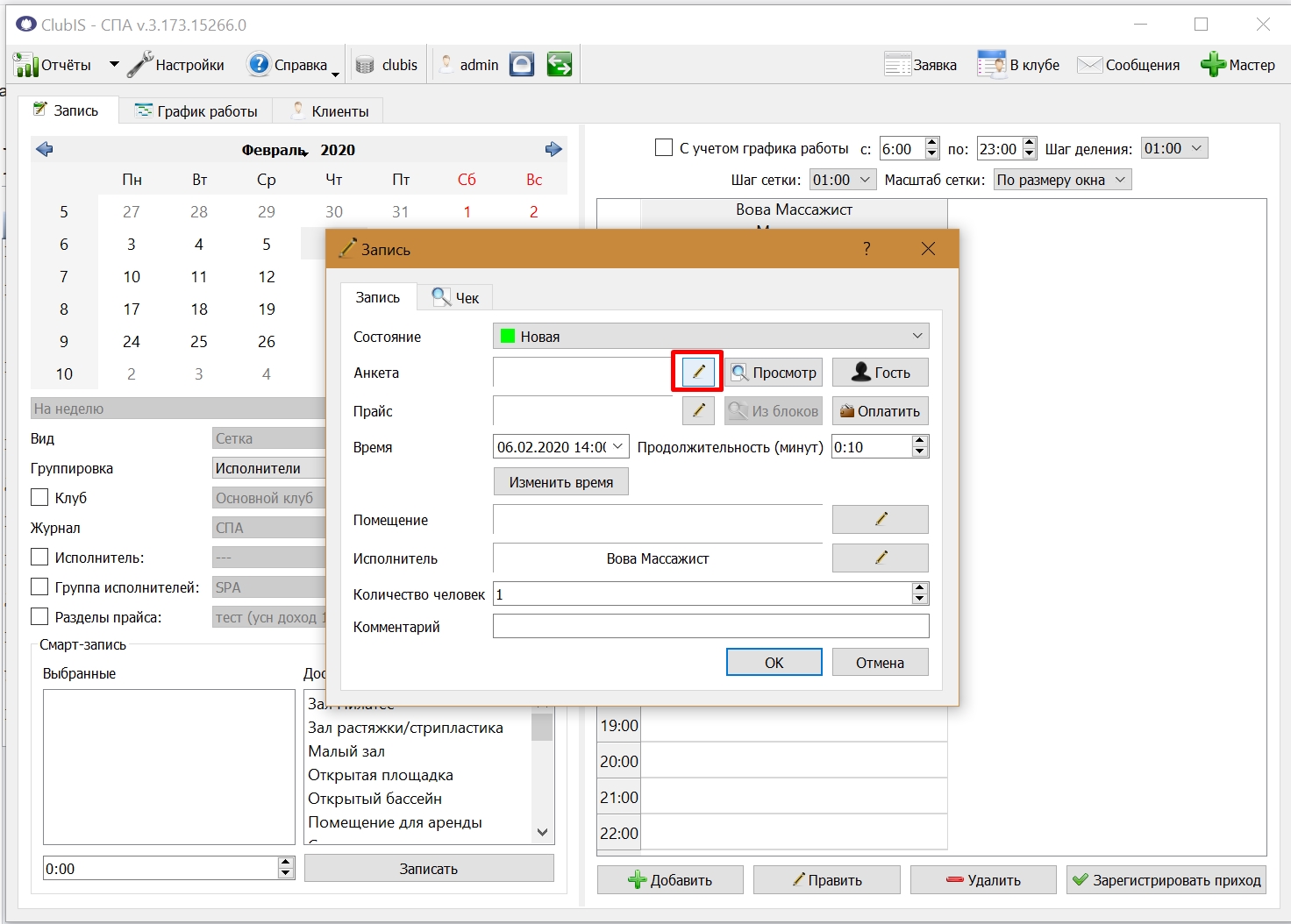Click the Гость guest button

tap(880, 372)
